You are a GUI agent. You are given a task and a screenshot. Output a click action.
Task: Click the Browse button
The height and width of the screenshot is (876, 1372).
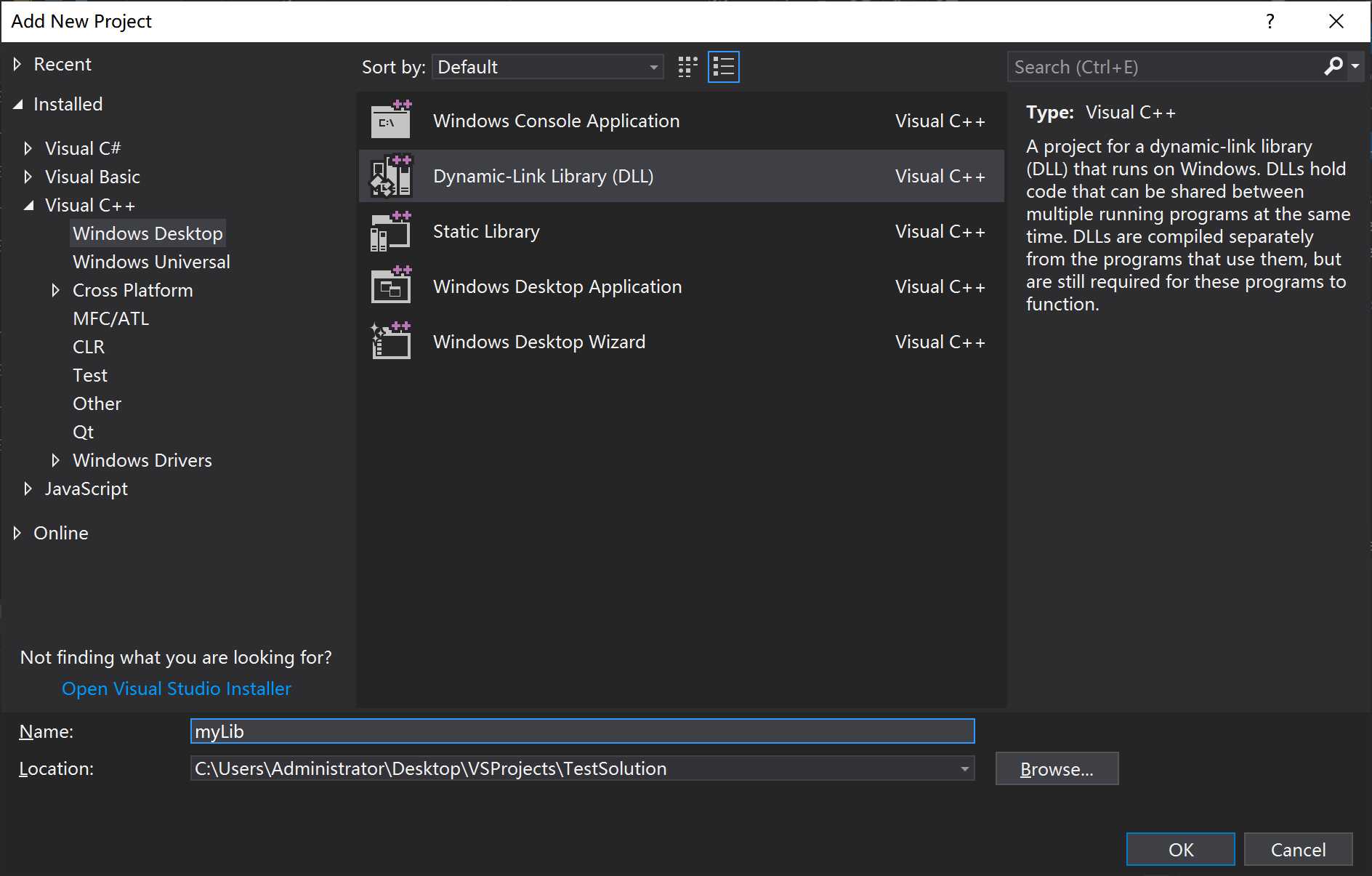tap(1057, 768)
